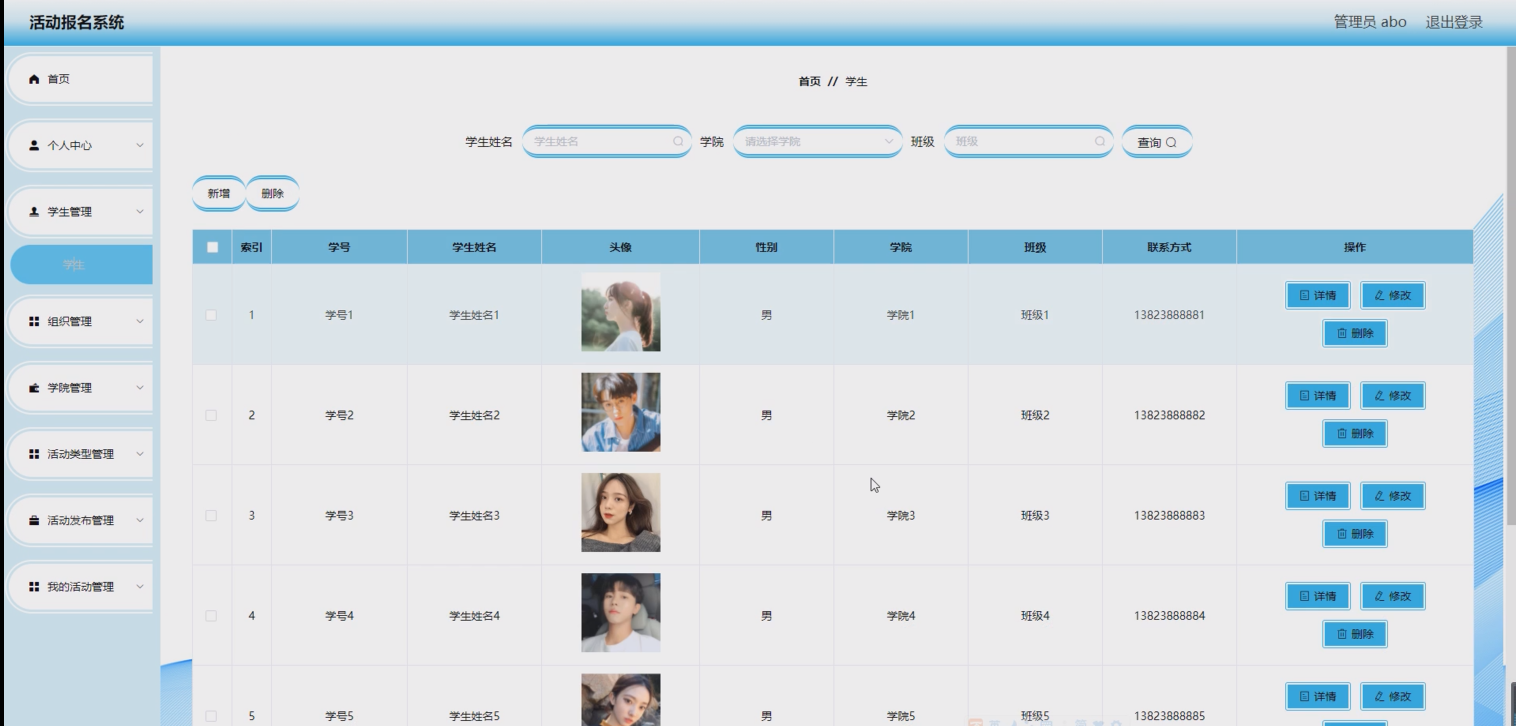Click the edit pencil icon in row 学号2
Viewport: 1516px width, 726px height.
pyautogui.click(x=1380, y=396)
